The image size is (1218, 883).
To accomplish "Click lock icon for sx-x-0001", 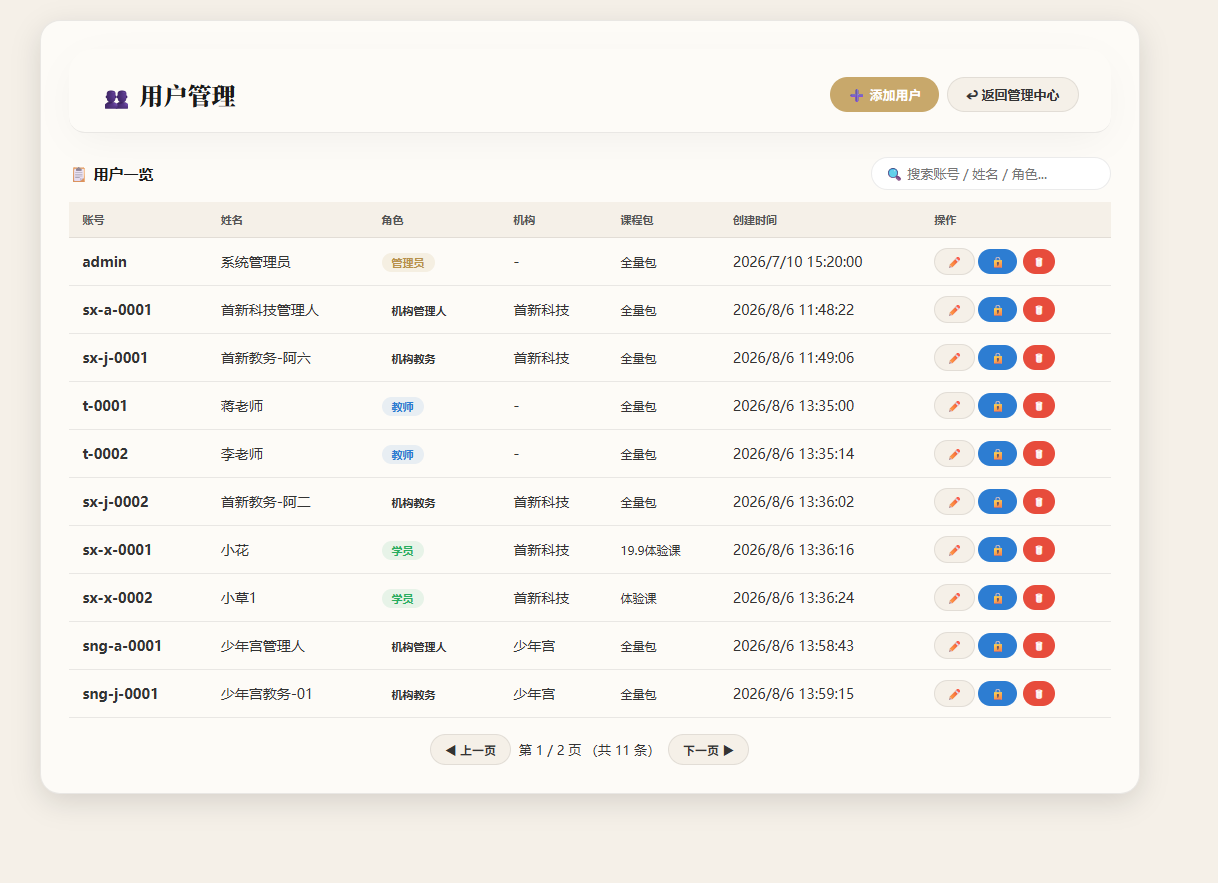I will coord(997,550).
